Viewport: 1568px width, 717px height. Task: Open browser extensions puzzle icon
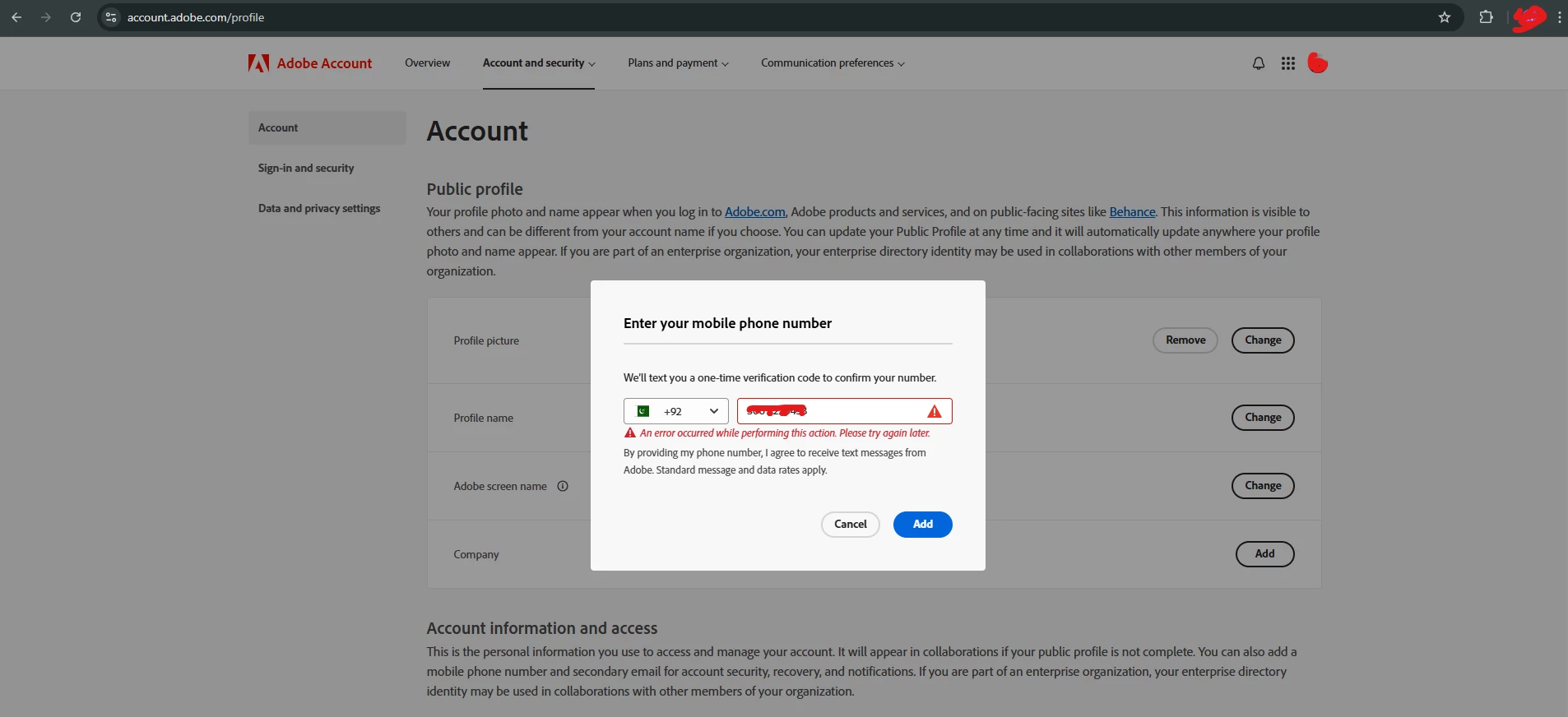pyautogui.click(x=1486, y=17)
